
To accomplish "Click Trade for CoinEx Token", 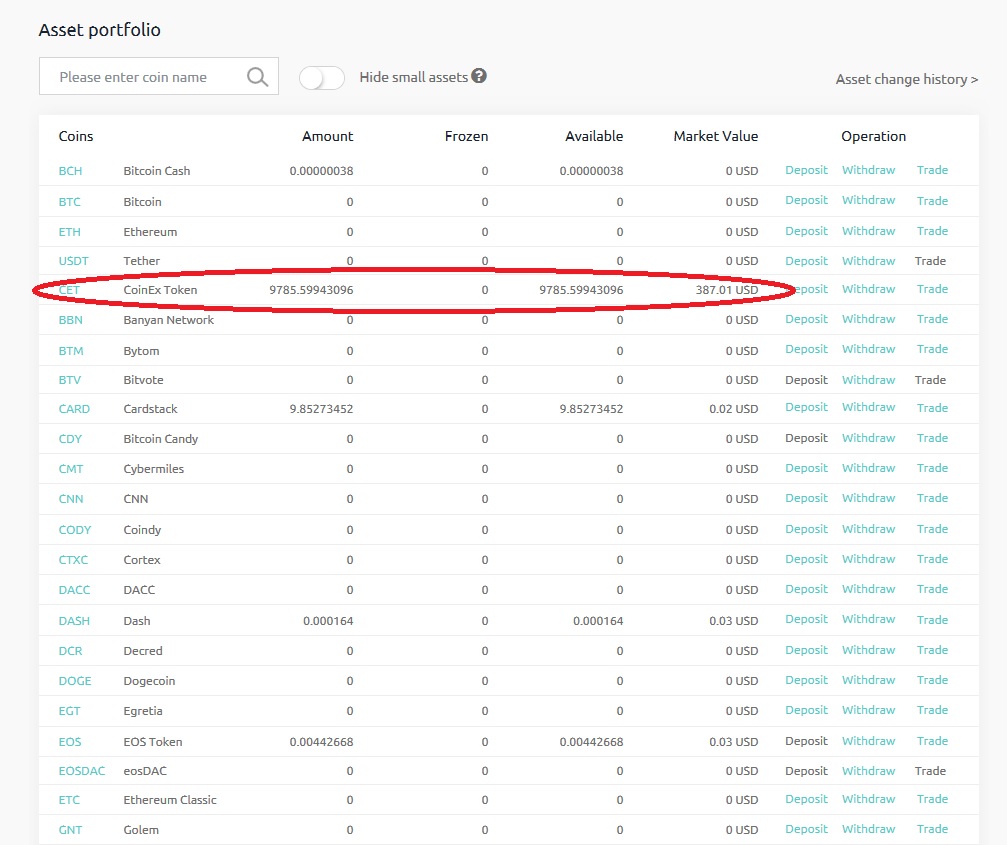I will click(x=932, y=290).
